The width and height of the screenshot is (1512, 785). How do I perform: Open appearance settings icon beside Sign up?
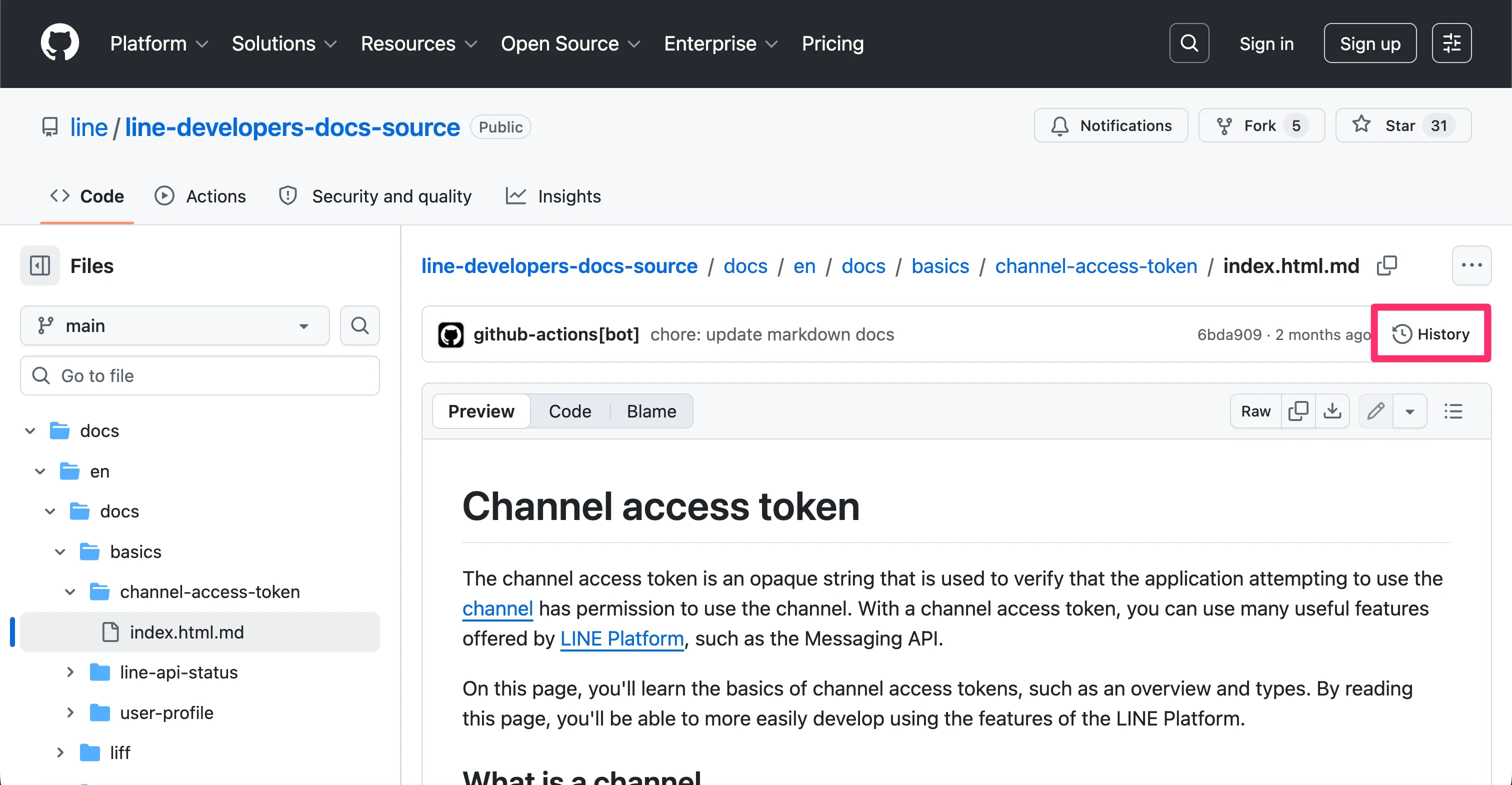click(x=1451, y=43)
